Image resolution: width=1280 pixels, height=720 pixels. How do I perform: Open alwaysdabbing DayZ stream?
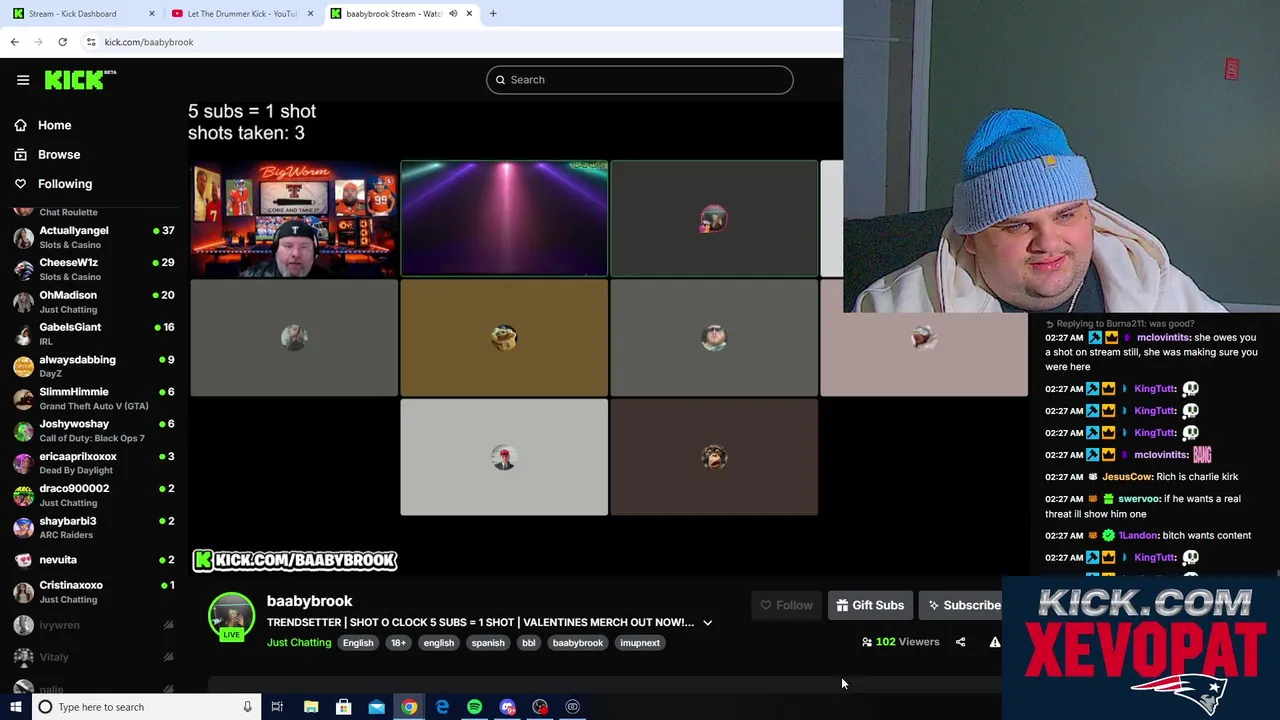point(94,366)
